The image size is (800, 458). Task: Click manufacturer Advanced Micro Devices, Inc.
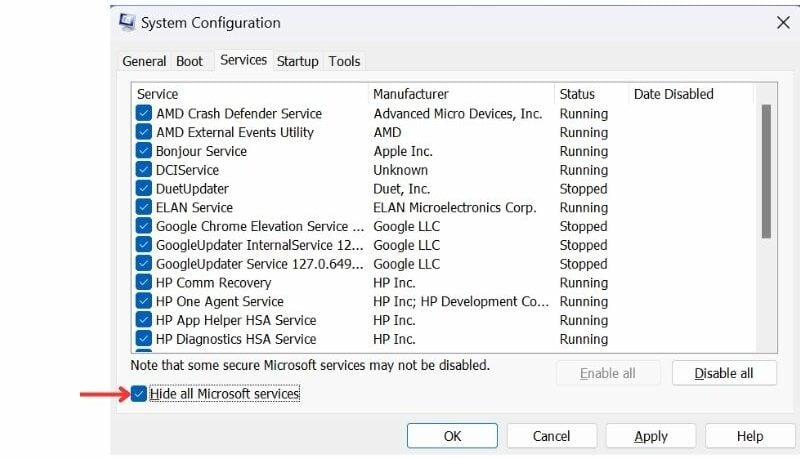coord(458,113)
